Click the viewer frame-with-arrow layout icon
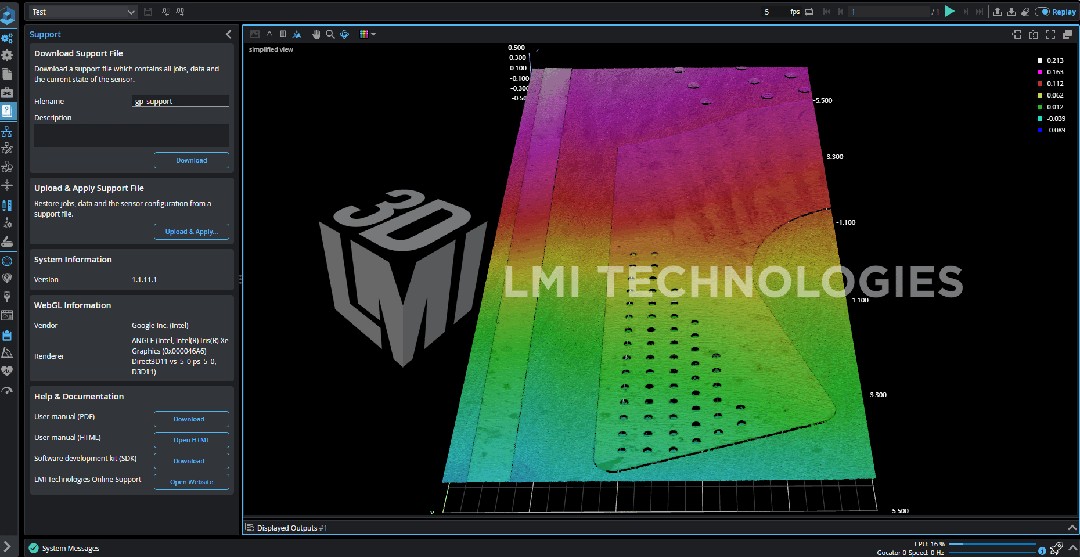The width and height of the screenshot is (1080, 557). pyautogui.click(x=1017, y=34)
